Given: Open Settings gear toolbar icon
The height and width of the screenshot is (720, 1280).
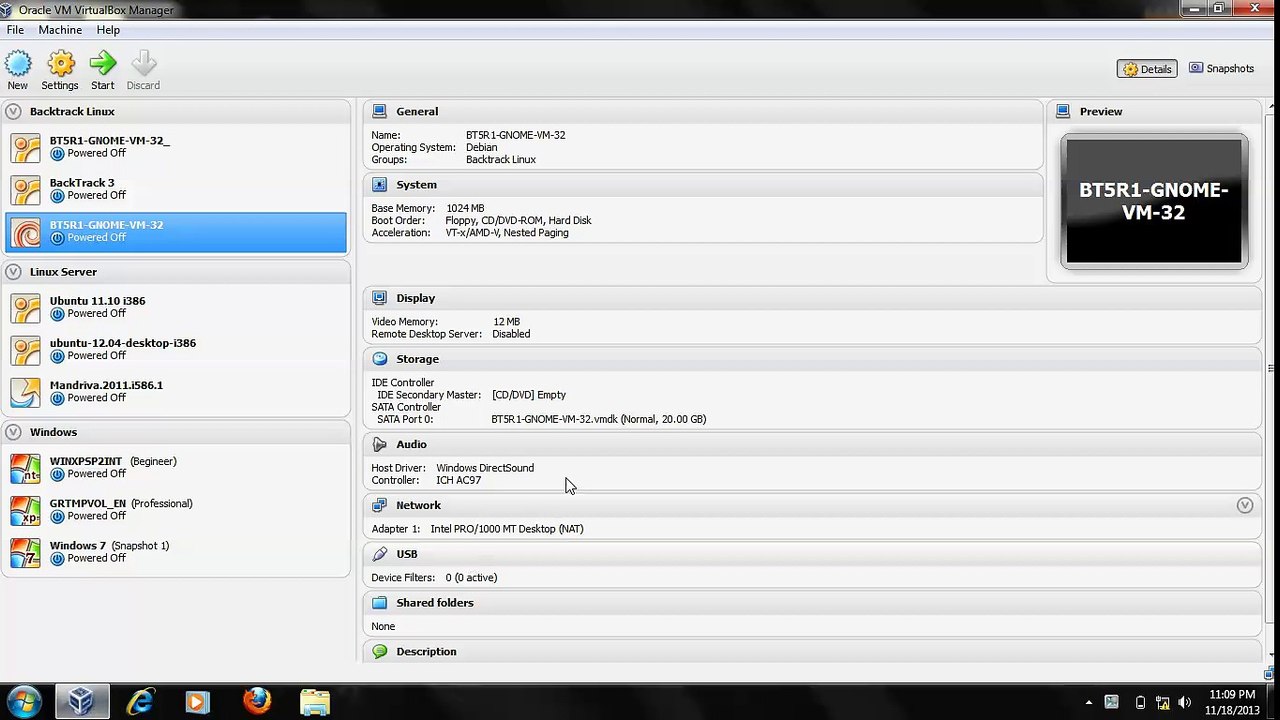Looking at the screenshot, I should click(61, 65).
